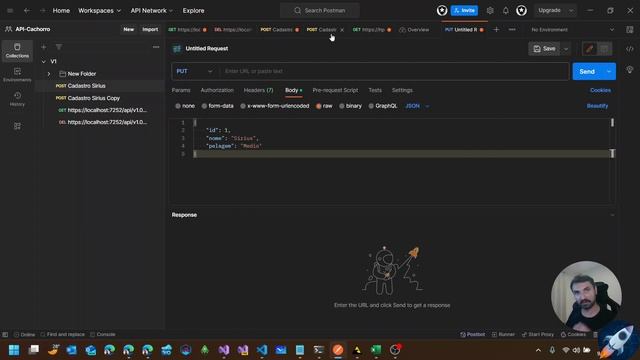Collapse the V1 collection
This screenshot has width=640, height=360.
tap(44, 62)
